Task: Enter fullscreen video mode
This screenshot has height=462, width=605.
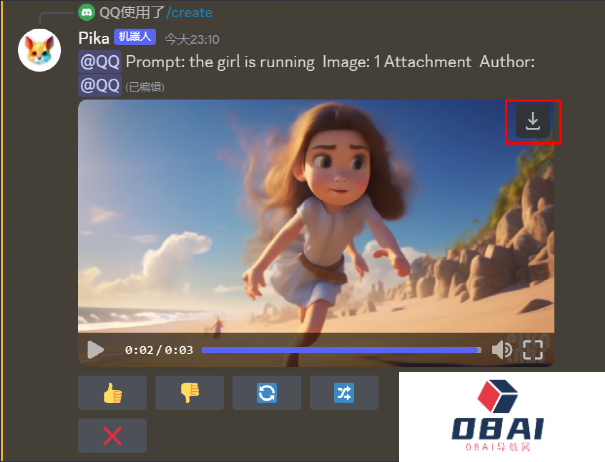Action: pyautogui.click(x=533, y=350)
